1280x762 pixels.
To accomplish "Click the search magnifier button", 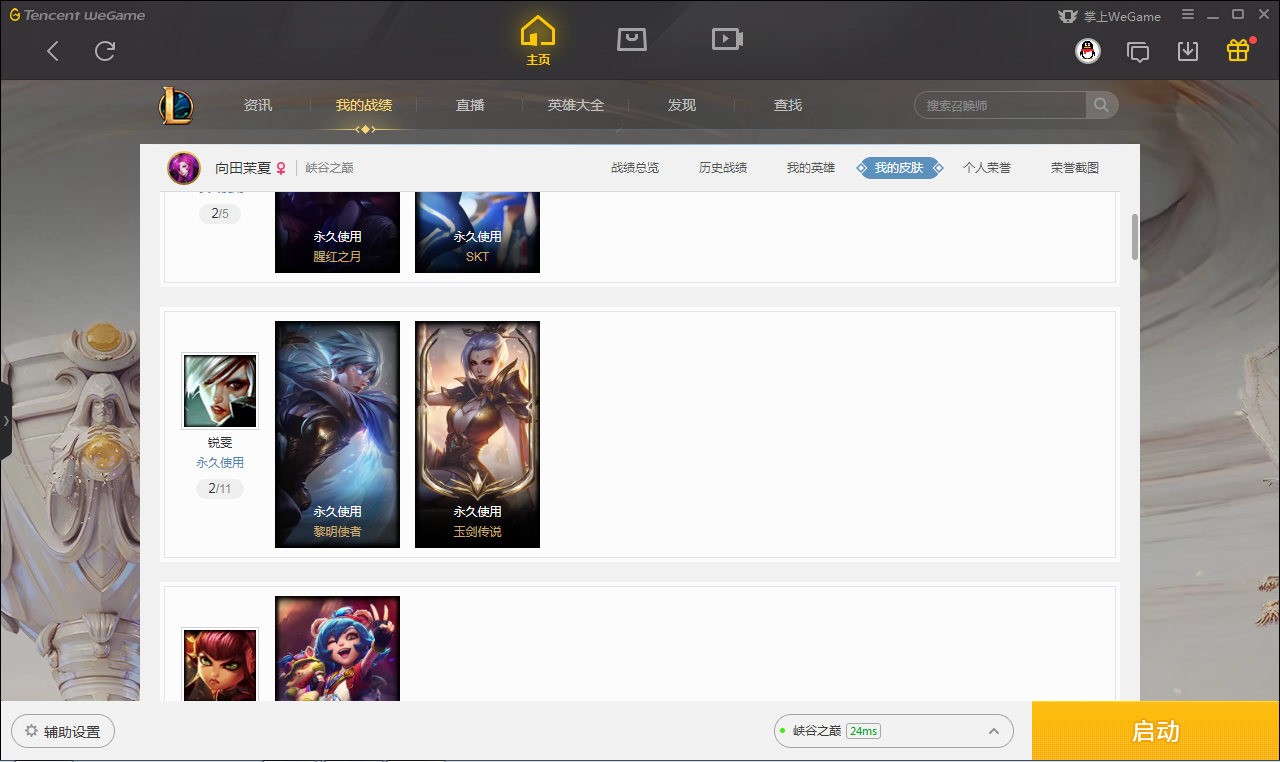I will coord(1101,105).
